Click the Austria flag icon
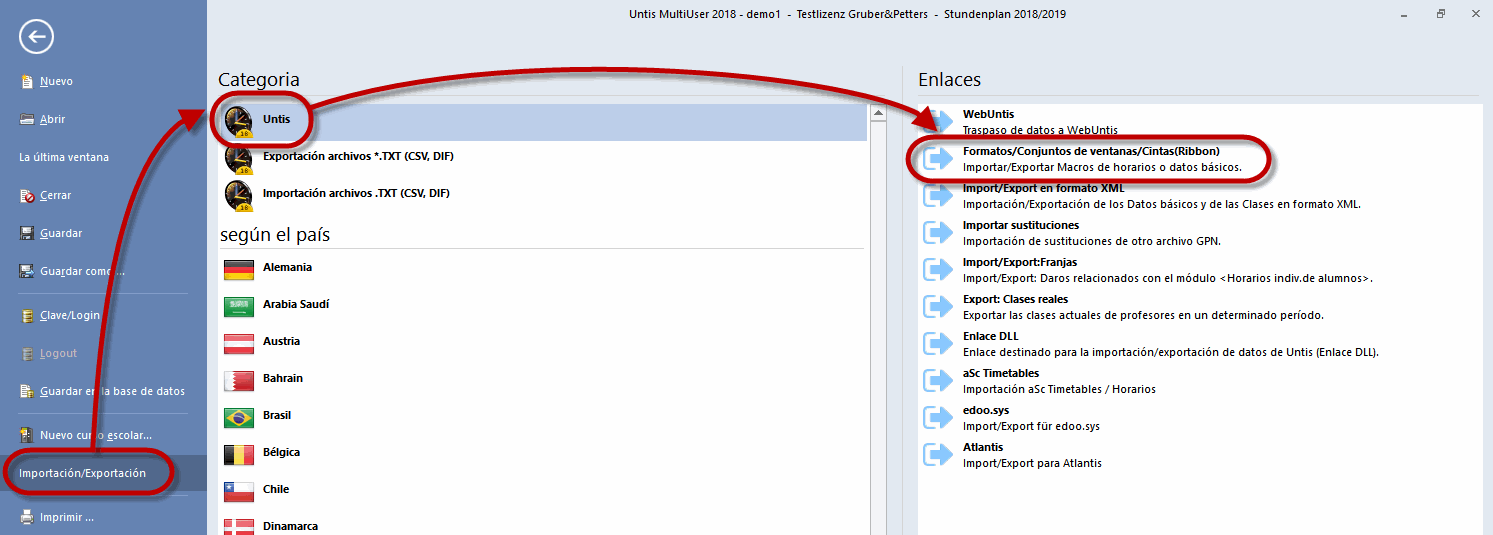 point(239,344)
